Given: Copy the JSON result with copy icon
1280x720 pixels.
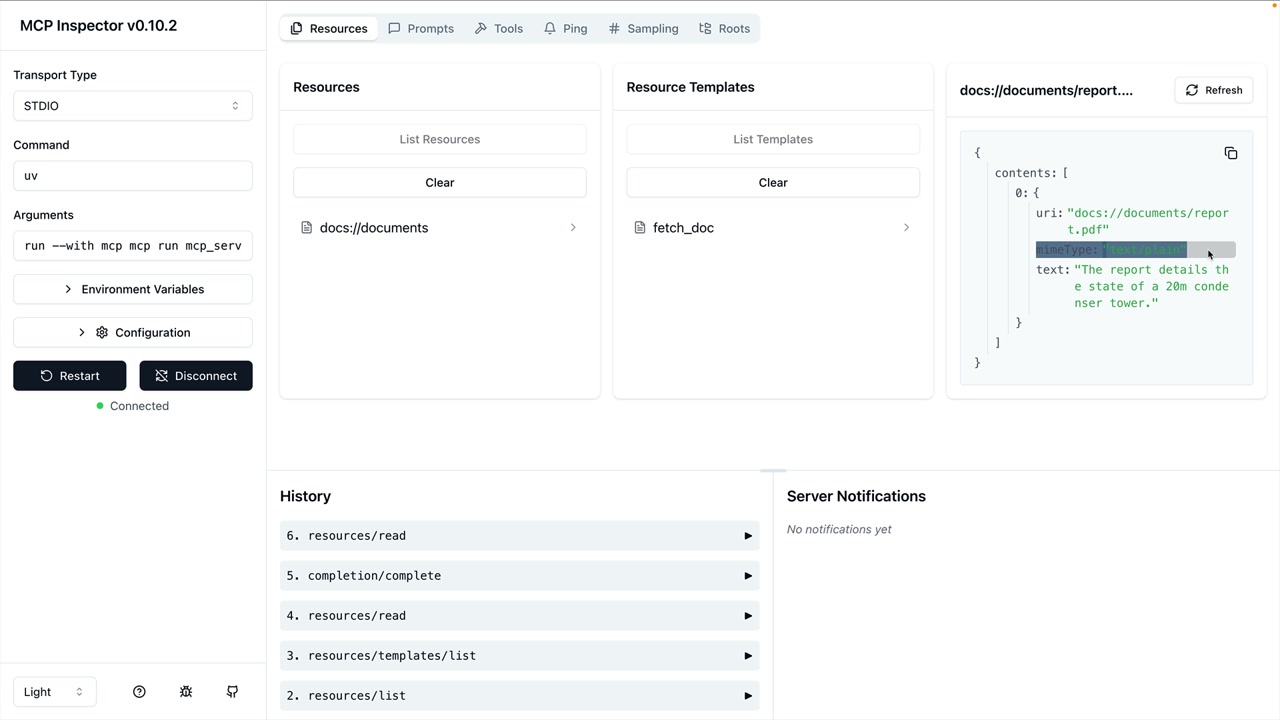Looking at the screenshot, I should pos(1231,153).
